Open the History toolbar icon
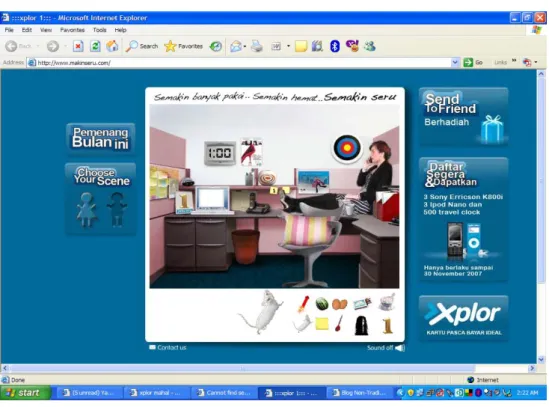Viewport: 549px width, 407px height. (x=216, y=46)
